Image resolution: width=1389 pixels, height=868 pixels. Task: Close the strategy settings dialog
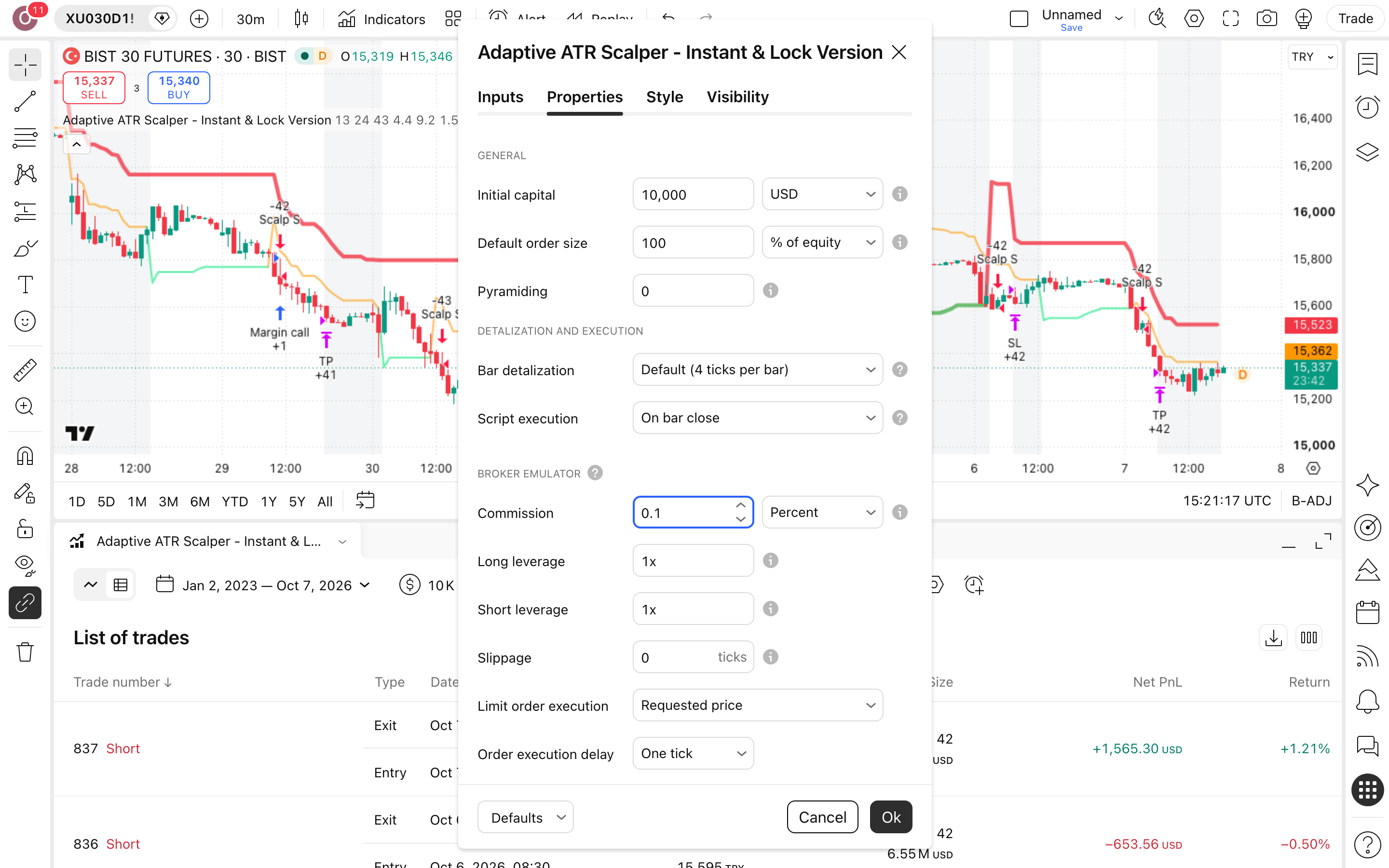pyautogui.click(x=899, y=52)
